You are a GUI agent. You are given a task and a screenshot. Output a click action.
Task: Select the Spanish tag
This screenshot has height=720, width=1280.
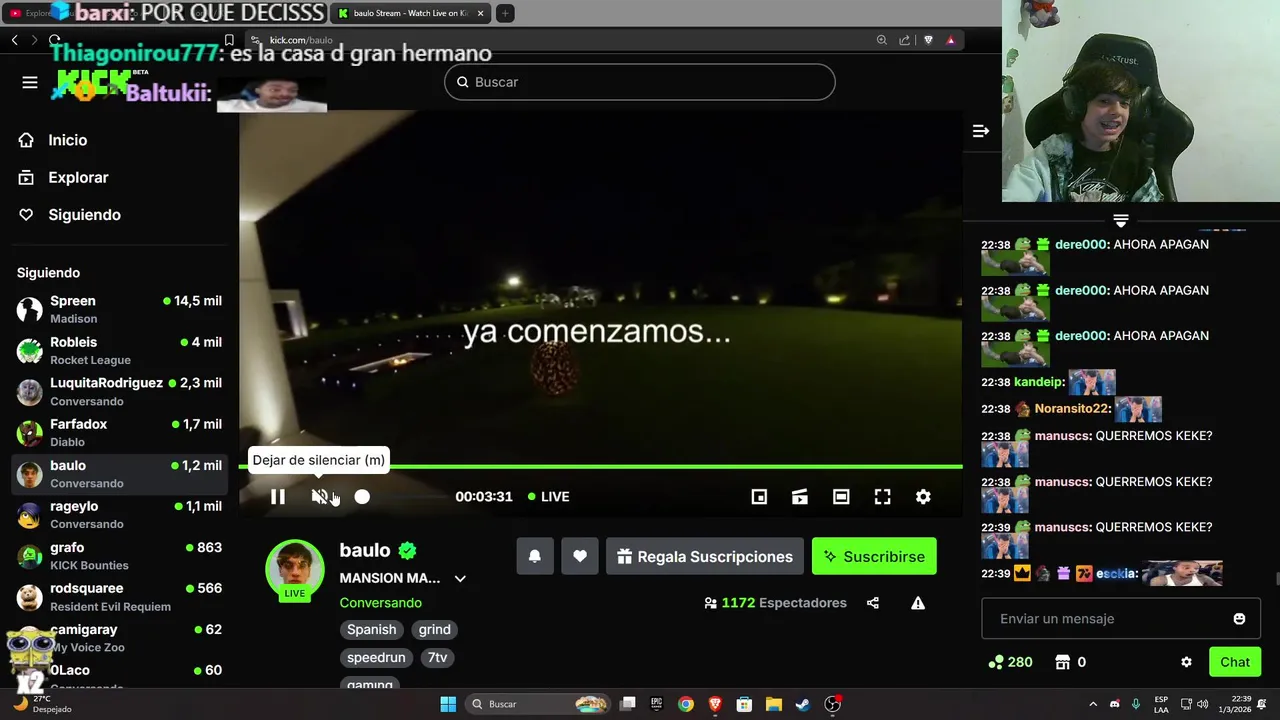371,629
